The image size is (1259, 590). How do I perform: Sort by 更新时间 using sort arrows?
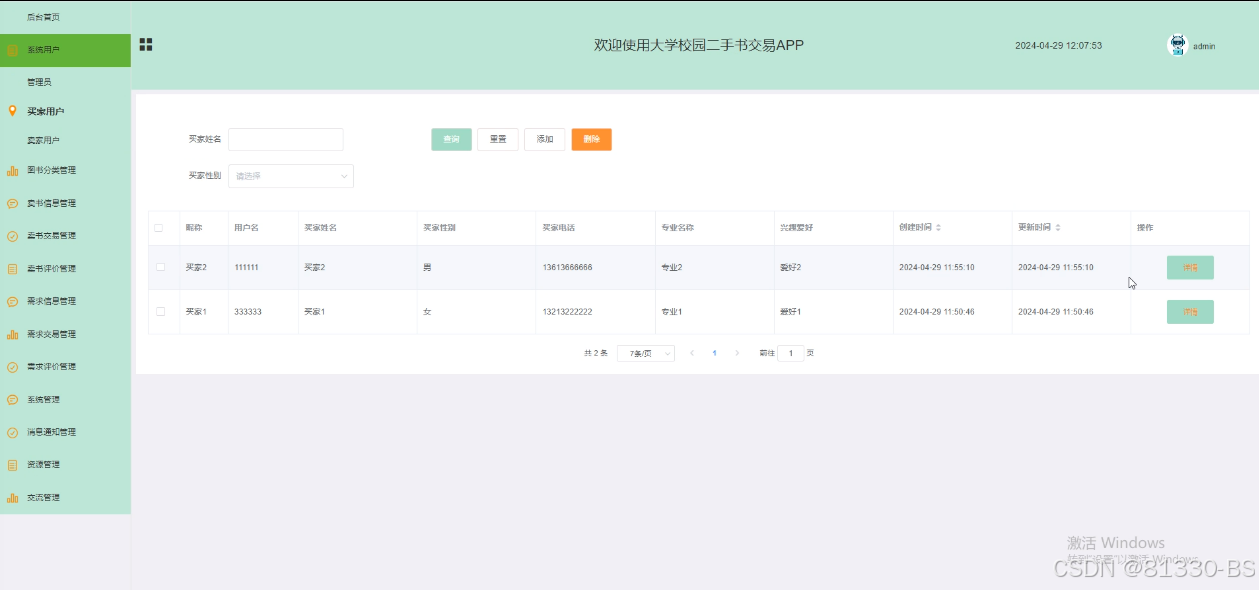pos(1058,228)
